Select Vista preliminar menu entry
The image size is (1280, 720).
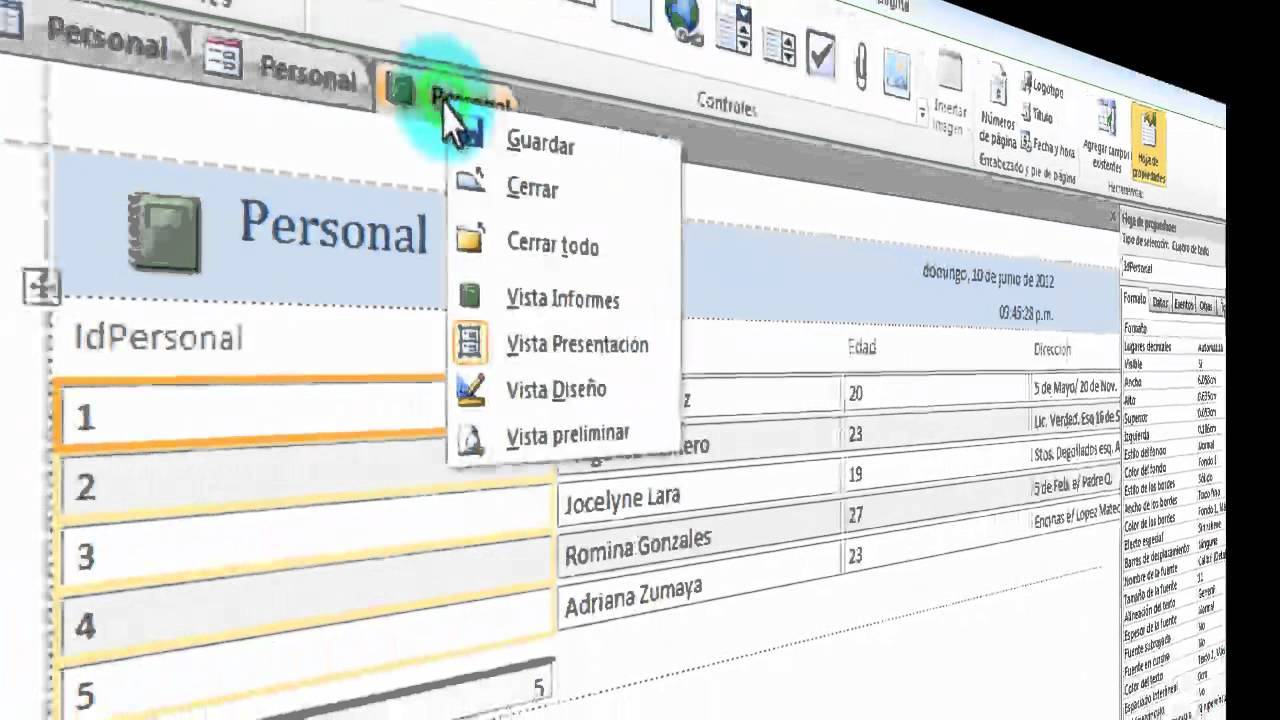pos(567,435)
